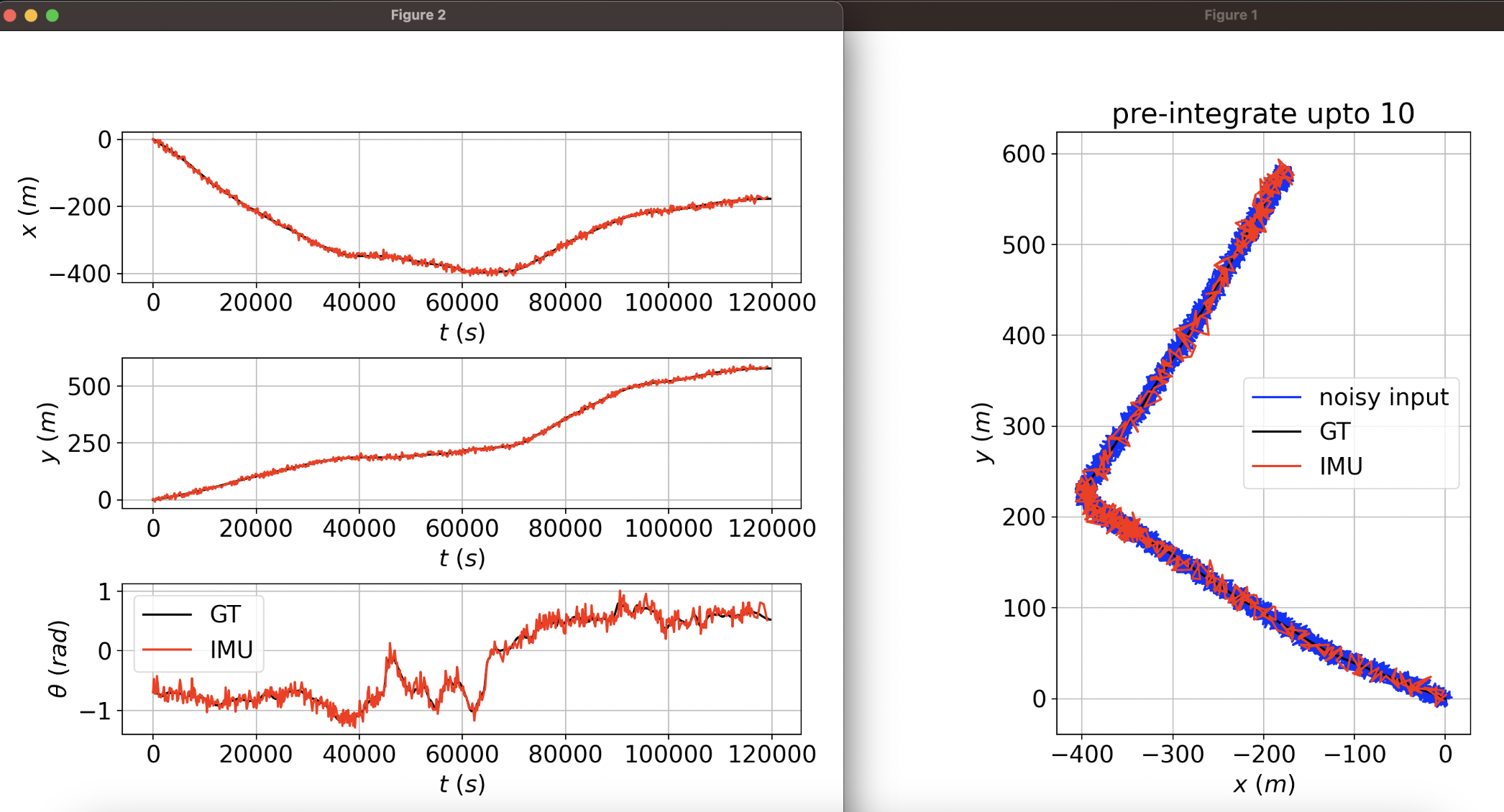Click the 600 tick on trajectory y-axis
The image size is (1504, 812).
point(1023,154)
